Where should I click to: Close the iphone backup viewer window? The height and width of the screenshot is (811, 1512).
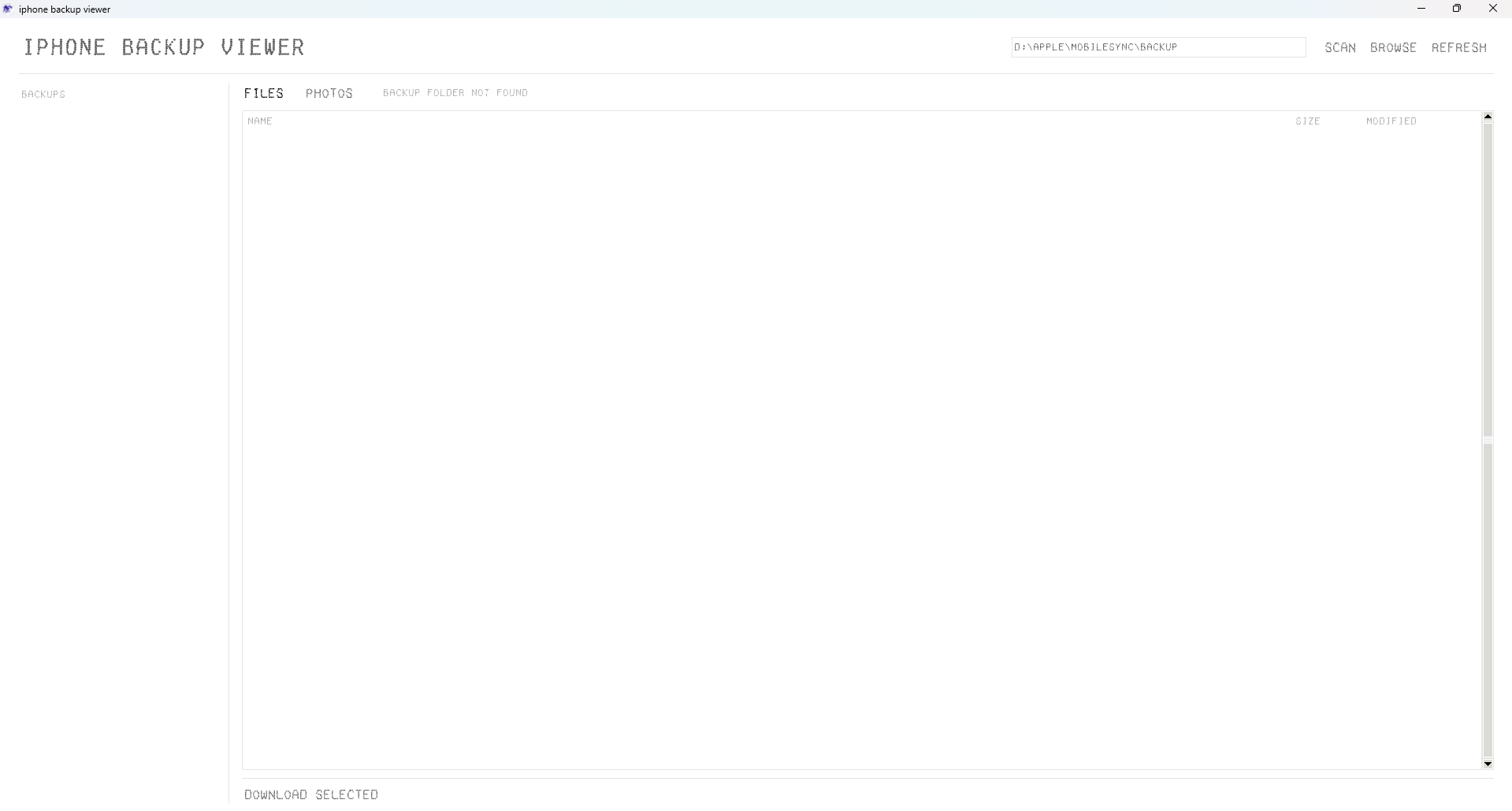point(1493,9)
